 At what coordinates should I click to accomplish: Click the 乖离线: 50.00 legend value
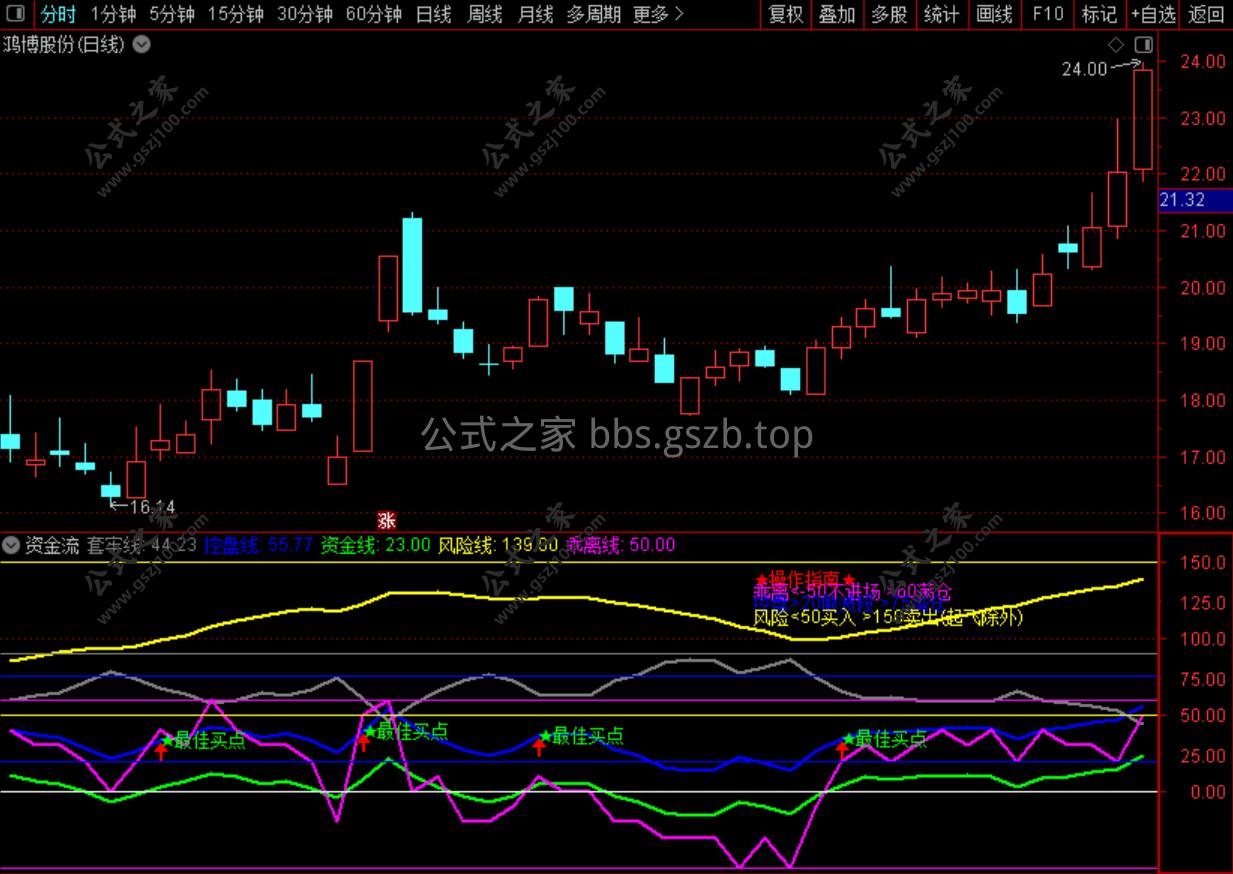[x=621, y=545]
